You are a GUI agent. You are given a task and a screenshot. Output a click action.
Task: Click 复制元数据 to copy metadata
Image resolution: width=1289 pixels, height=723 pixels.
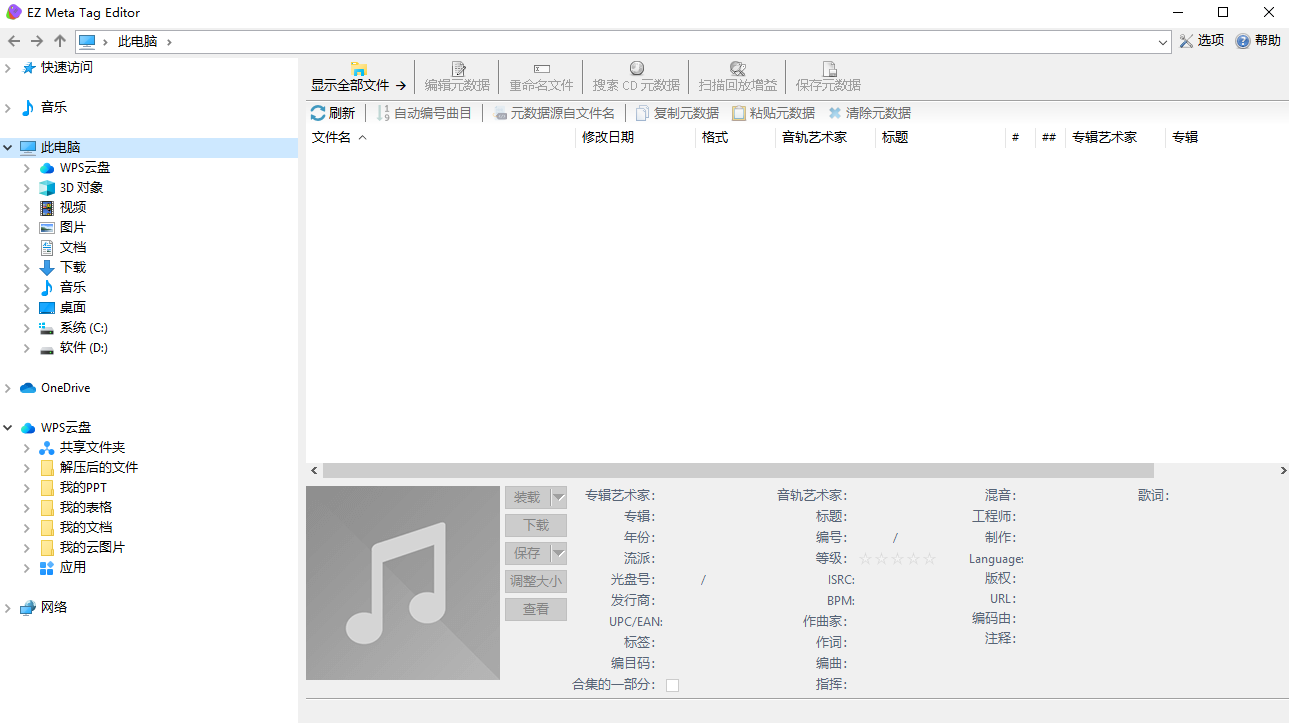[x=677, y=112]
